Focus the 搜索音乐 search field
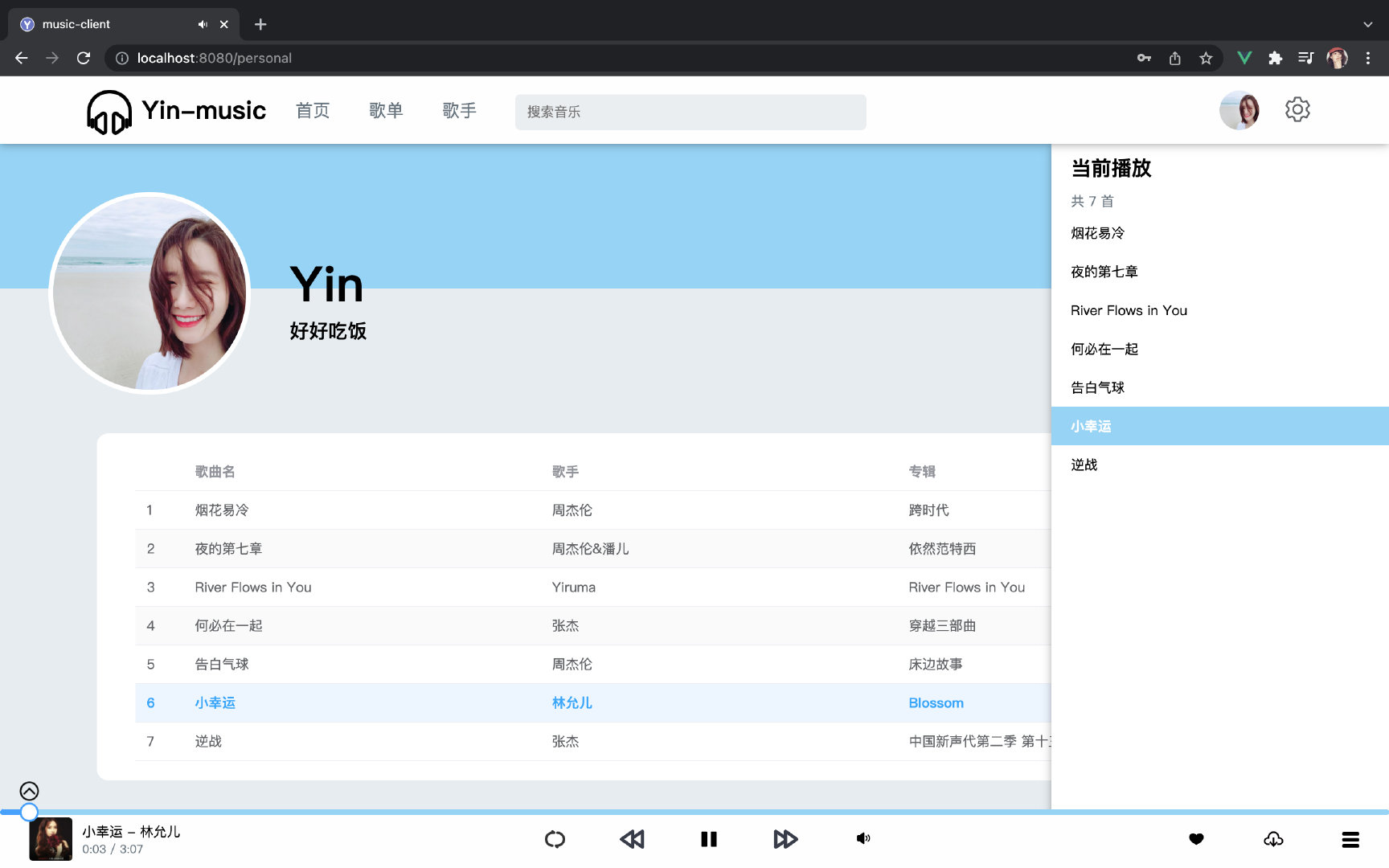The height and width of the screenshot is (868, 1389). pos(690,112)
